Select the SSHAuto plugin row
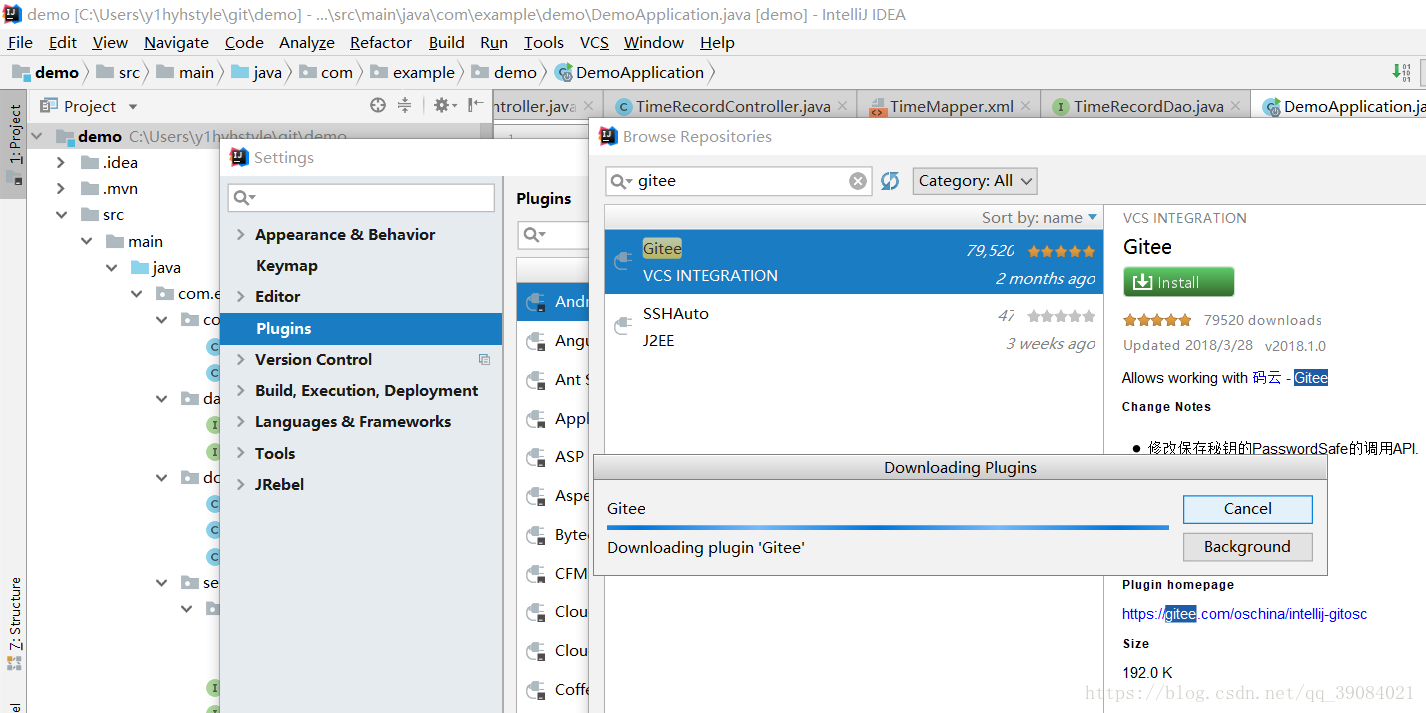The width and height of the screenshot is (1426, 713). [x=854, y=327]
